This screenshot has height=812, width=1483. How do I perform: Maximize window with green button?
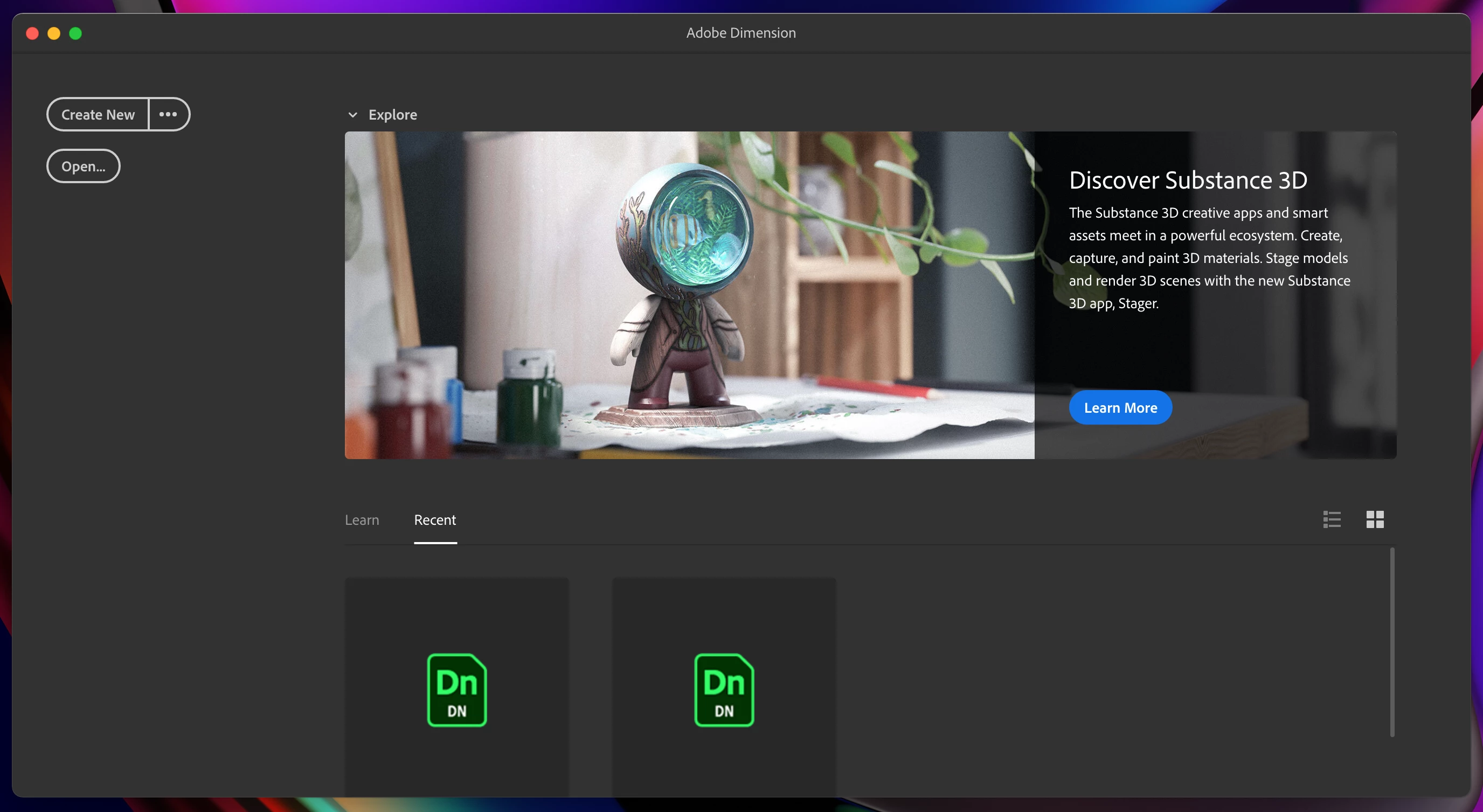tap(75, 33)
